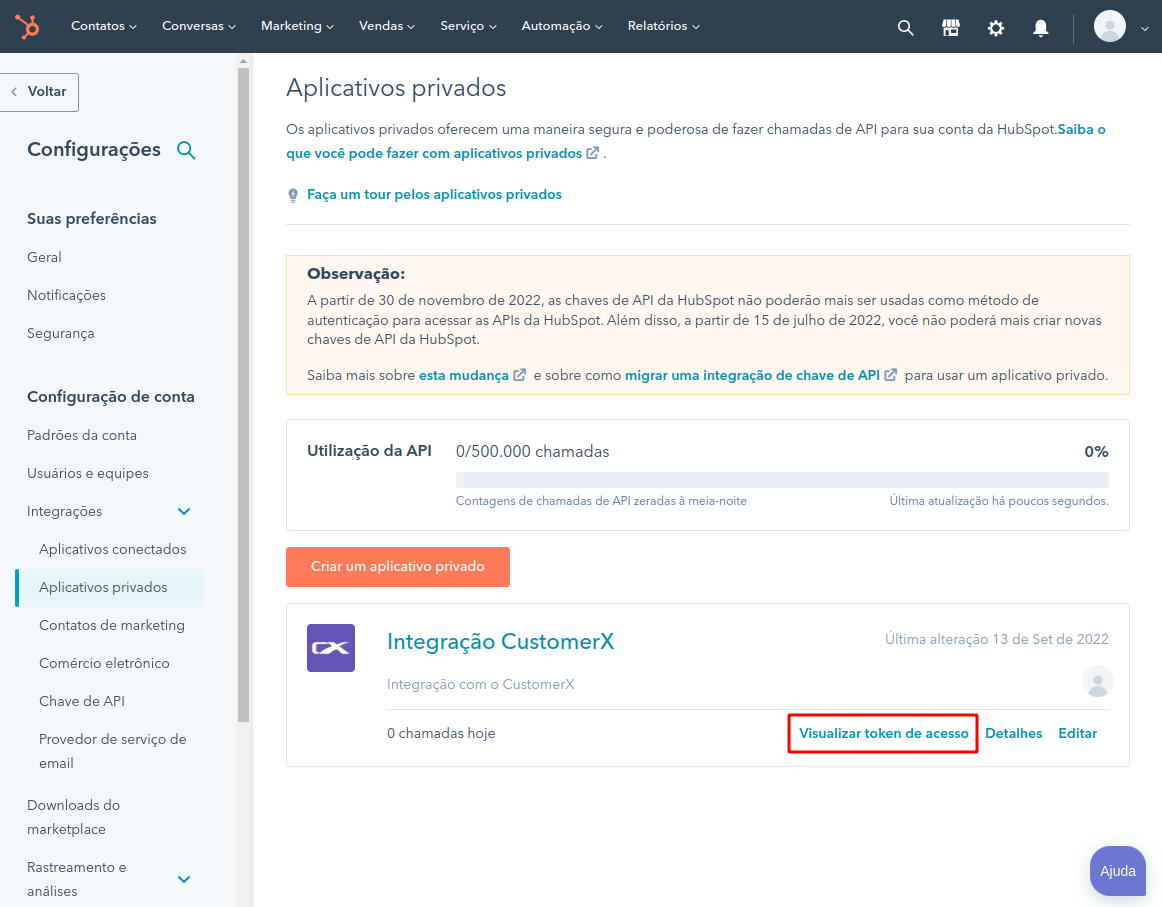This screenshot has width=1162, height=907.
Task: Click '0 chamadas hoje' text
Action: tap(441, 734)
